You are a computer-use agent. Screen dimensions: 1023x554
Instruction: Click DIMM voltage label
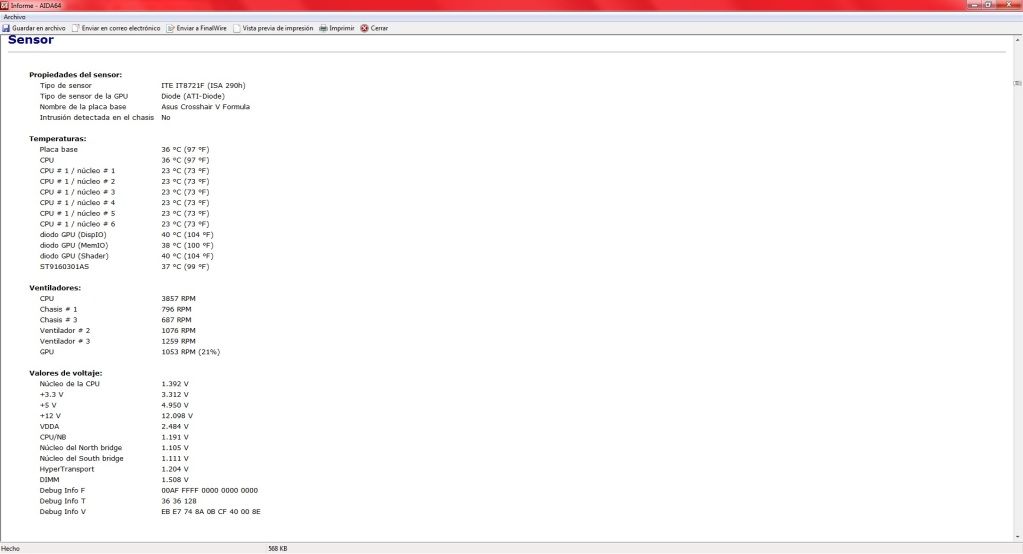tap(49, 480)
